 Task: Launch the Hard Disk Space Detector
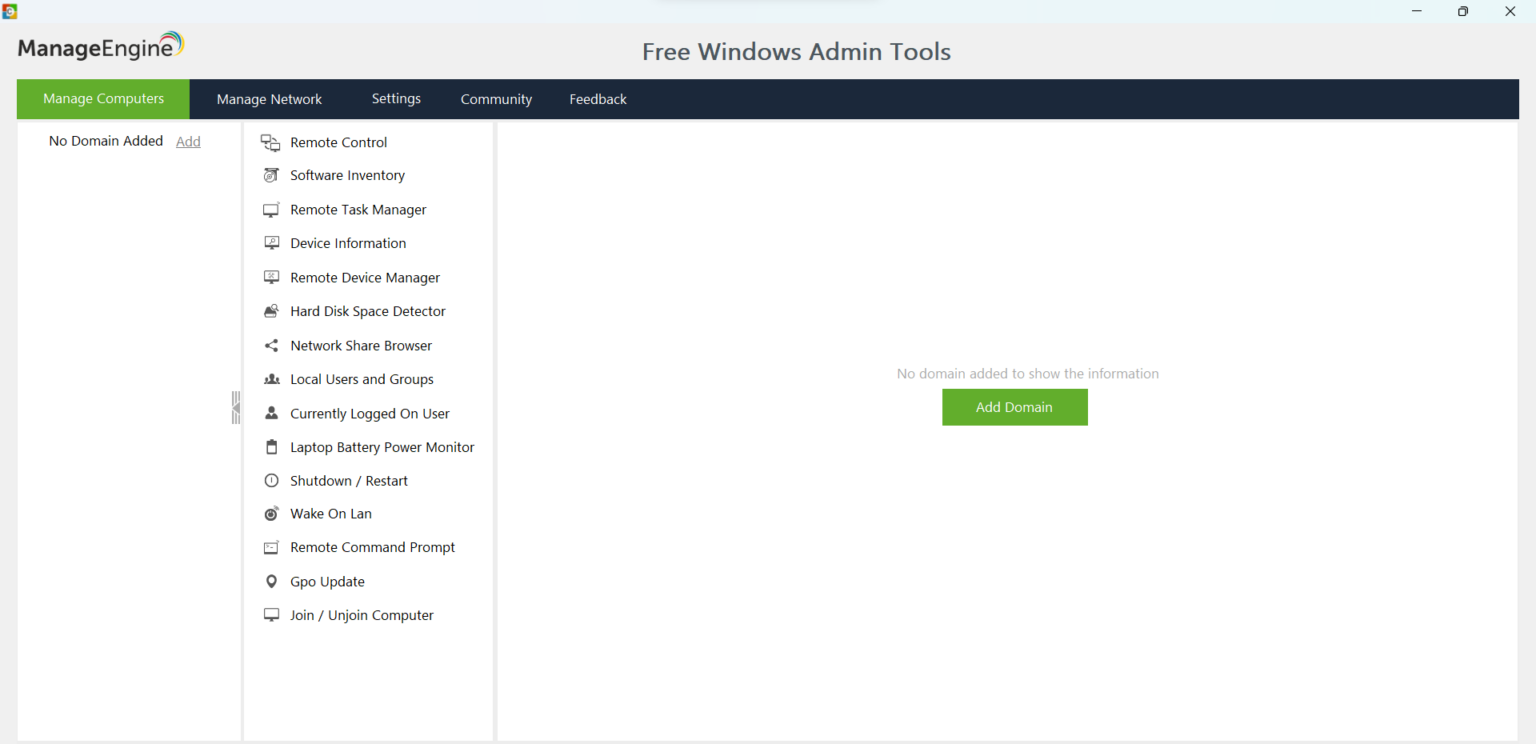pyautogui.click(x=367, y=311)
